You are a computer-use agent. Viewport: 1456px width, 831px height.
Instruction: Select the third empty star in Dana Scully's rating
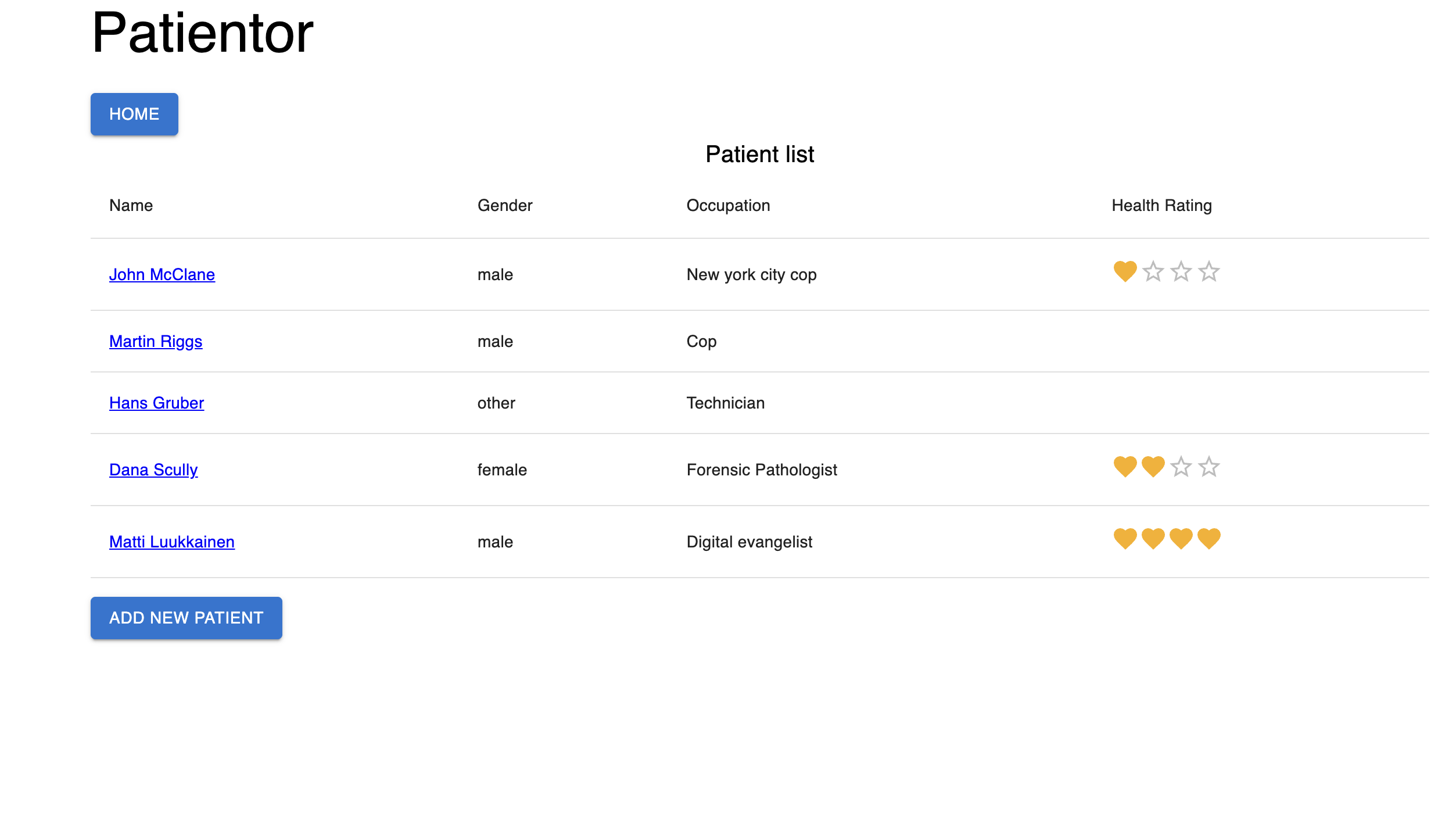(x=1181, y=467)
